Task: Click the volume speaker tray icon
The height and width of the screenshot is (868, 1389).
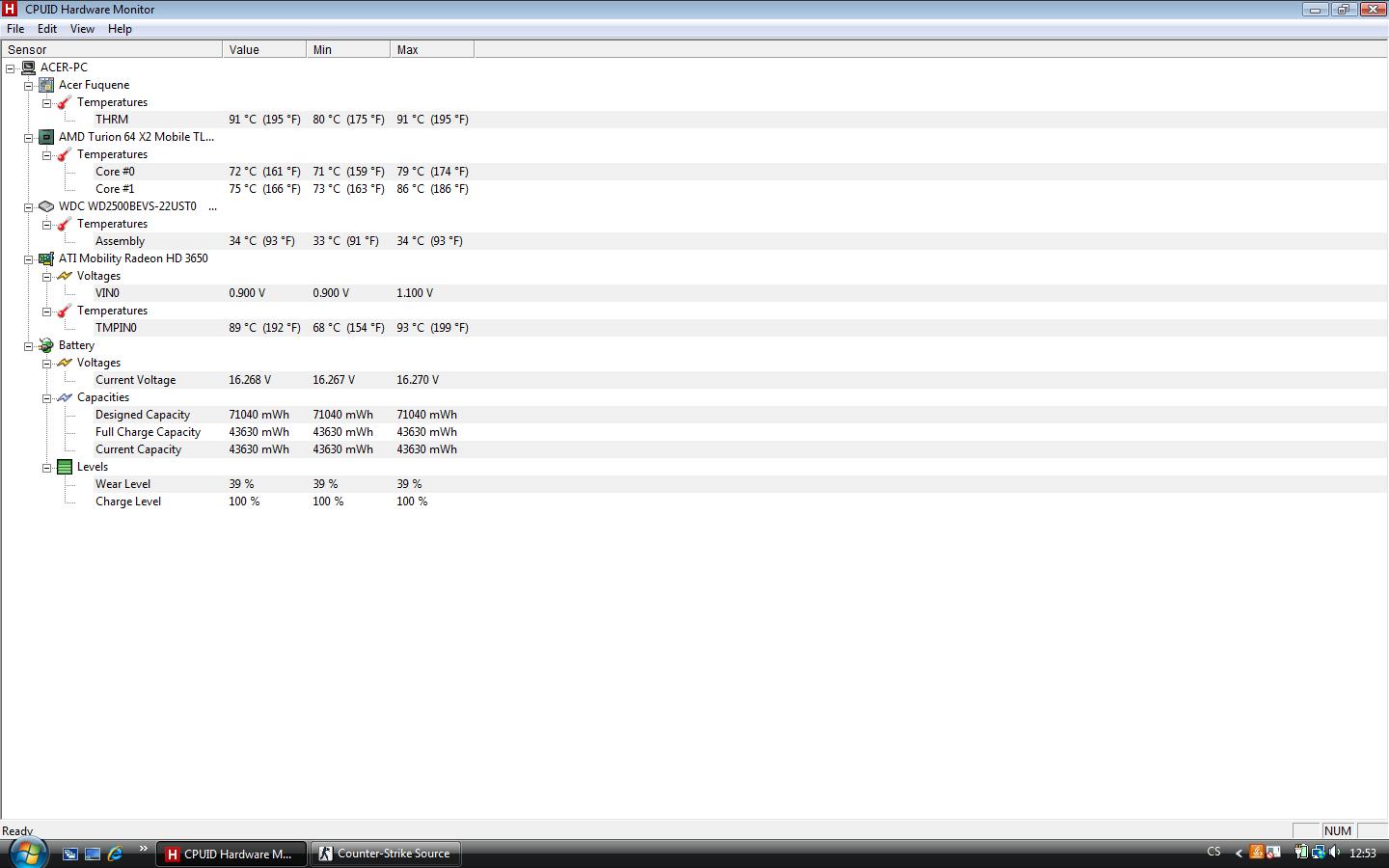Action: click(1335, 852)
